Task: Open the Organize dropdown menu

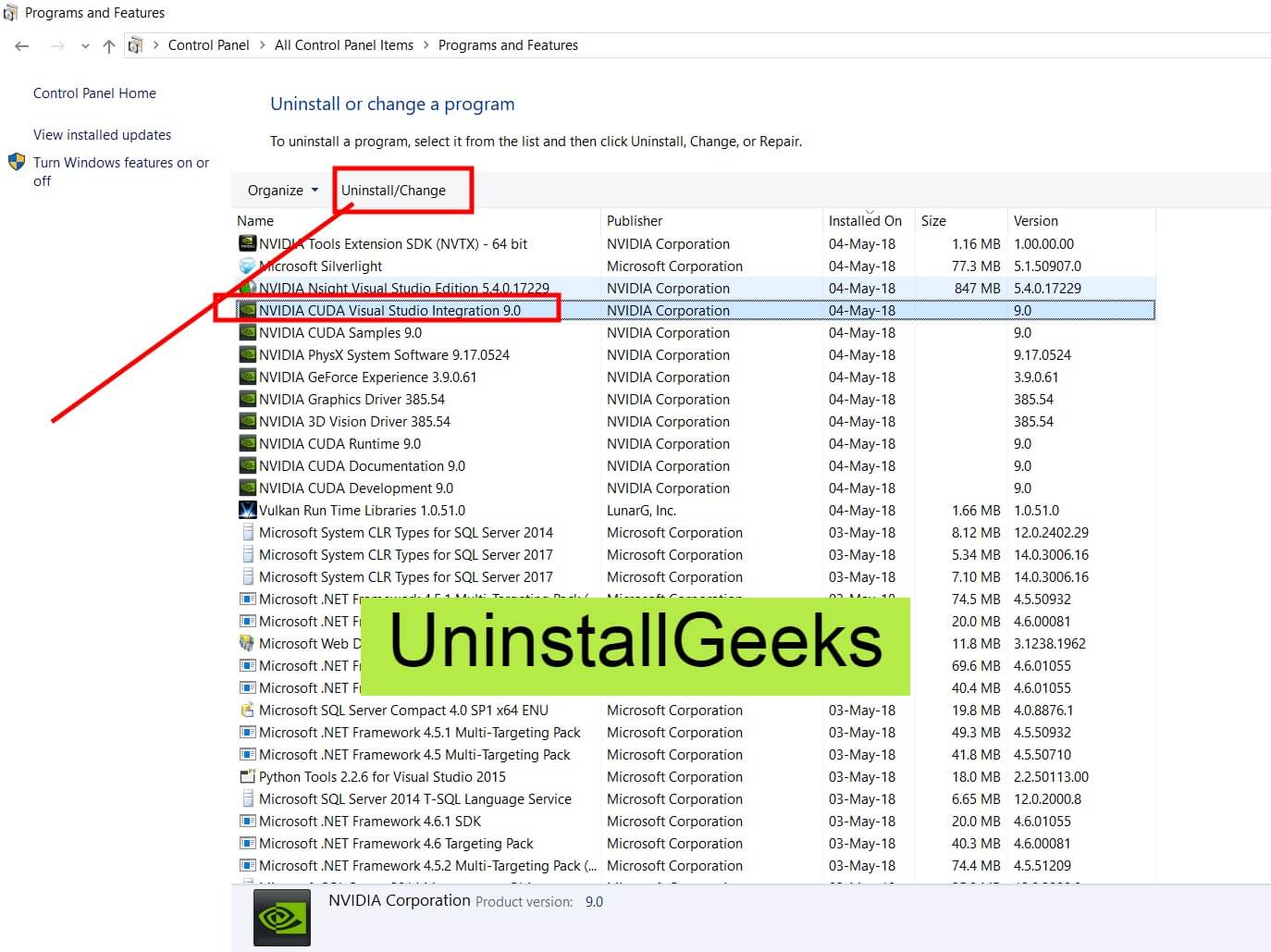Action: tap(282, 191)
